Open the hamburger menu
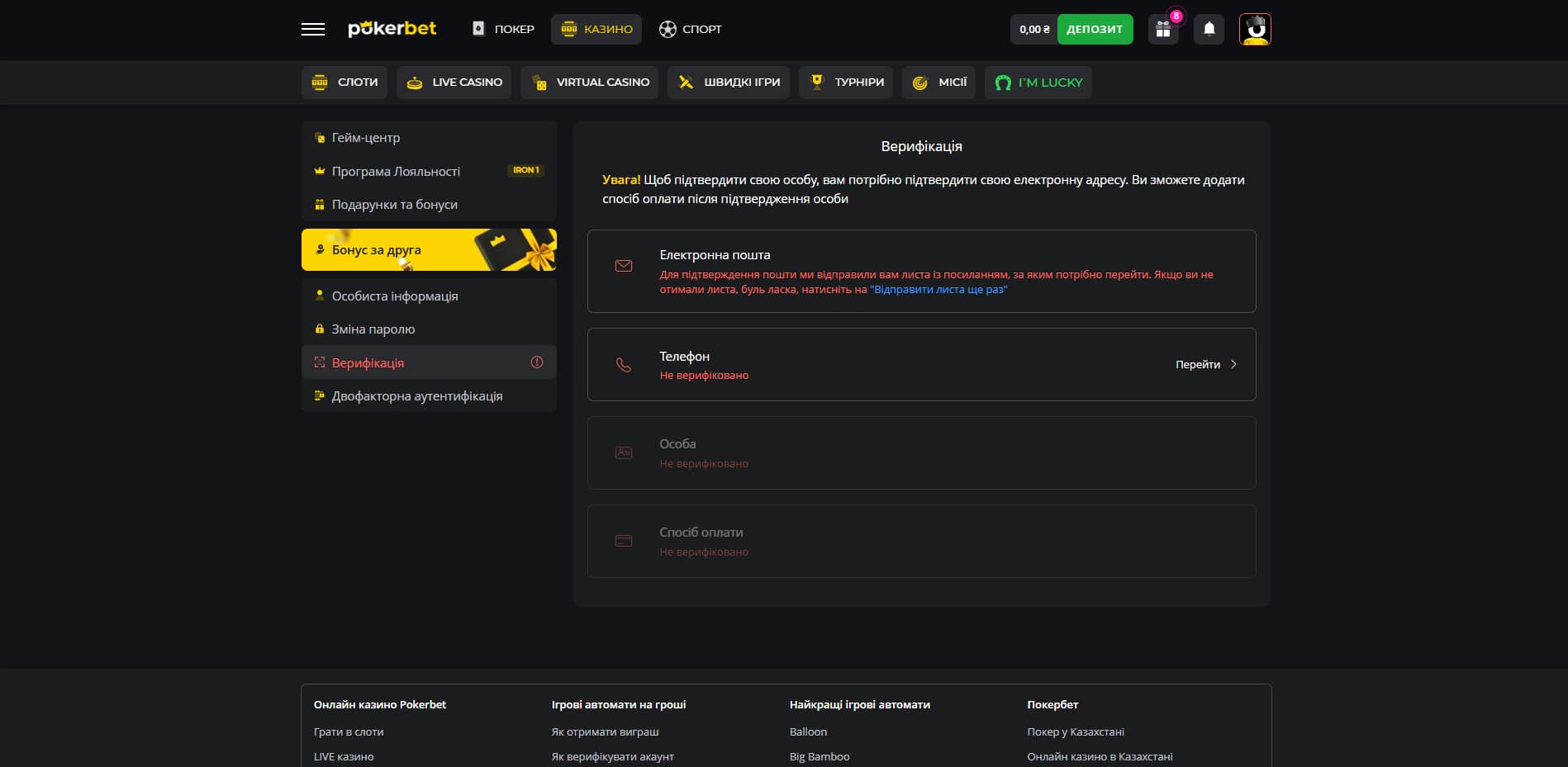 312,30
